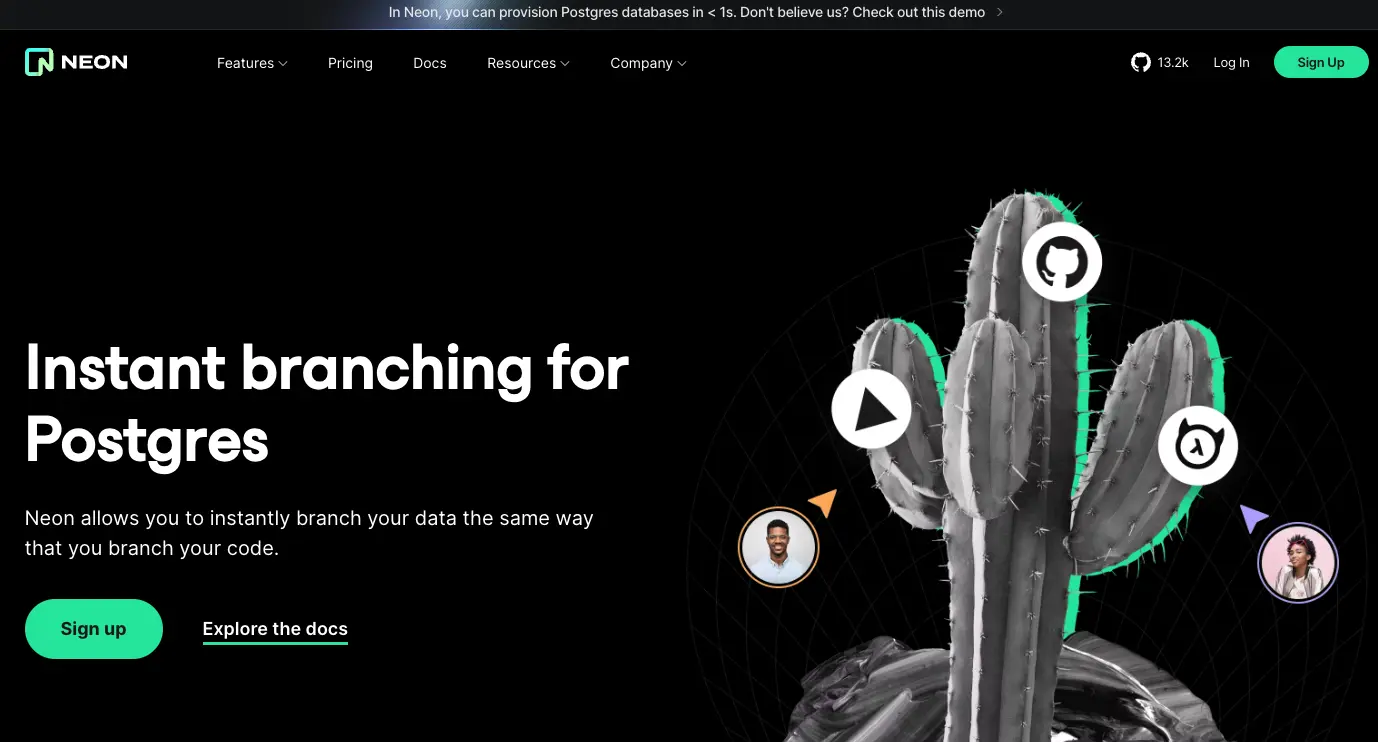Viewport: 1378px width, 742px height.
Task: Click the cat clock logo circle
Action: point(1197,446)
